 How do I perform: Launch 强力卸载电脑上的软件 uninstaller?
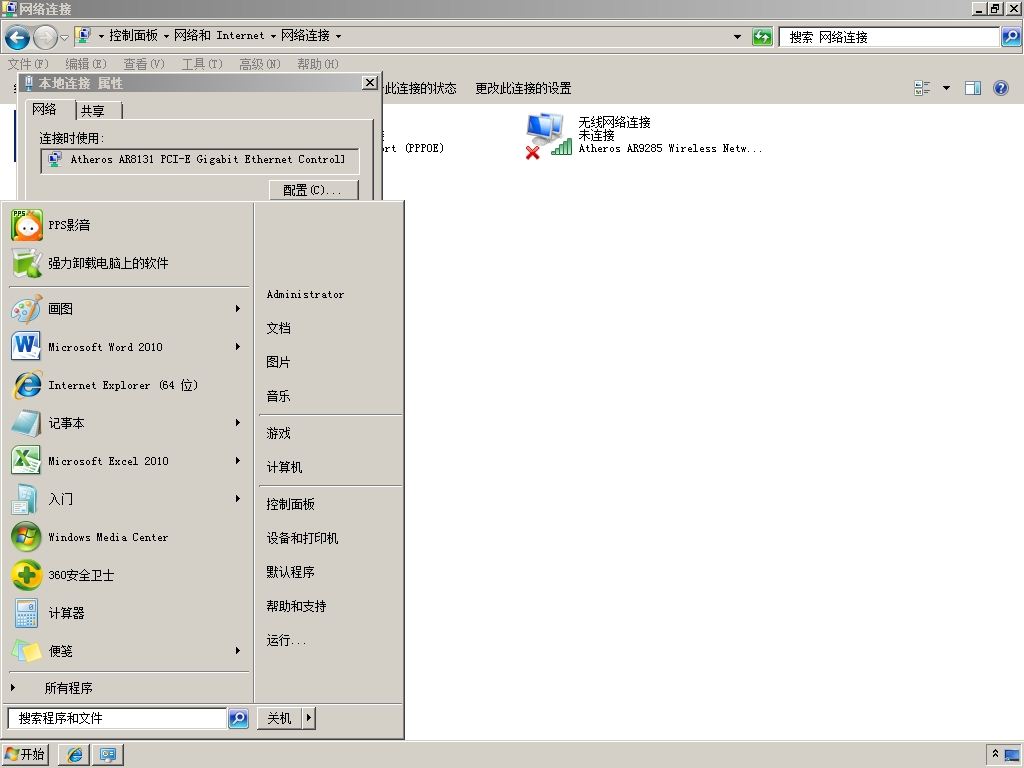click(x=128, y=263)
